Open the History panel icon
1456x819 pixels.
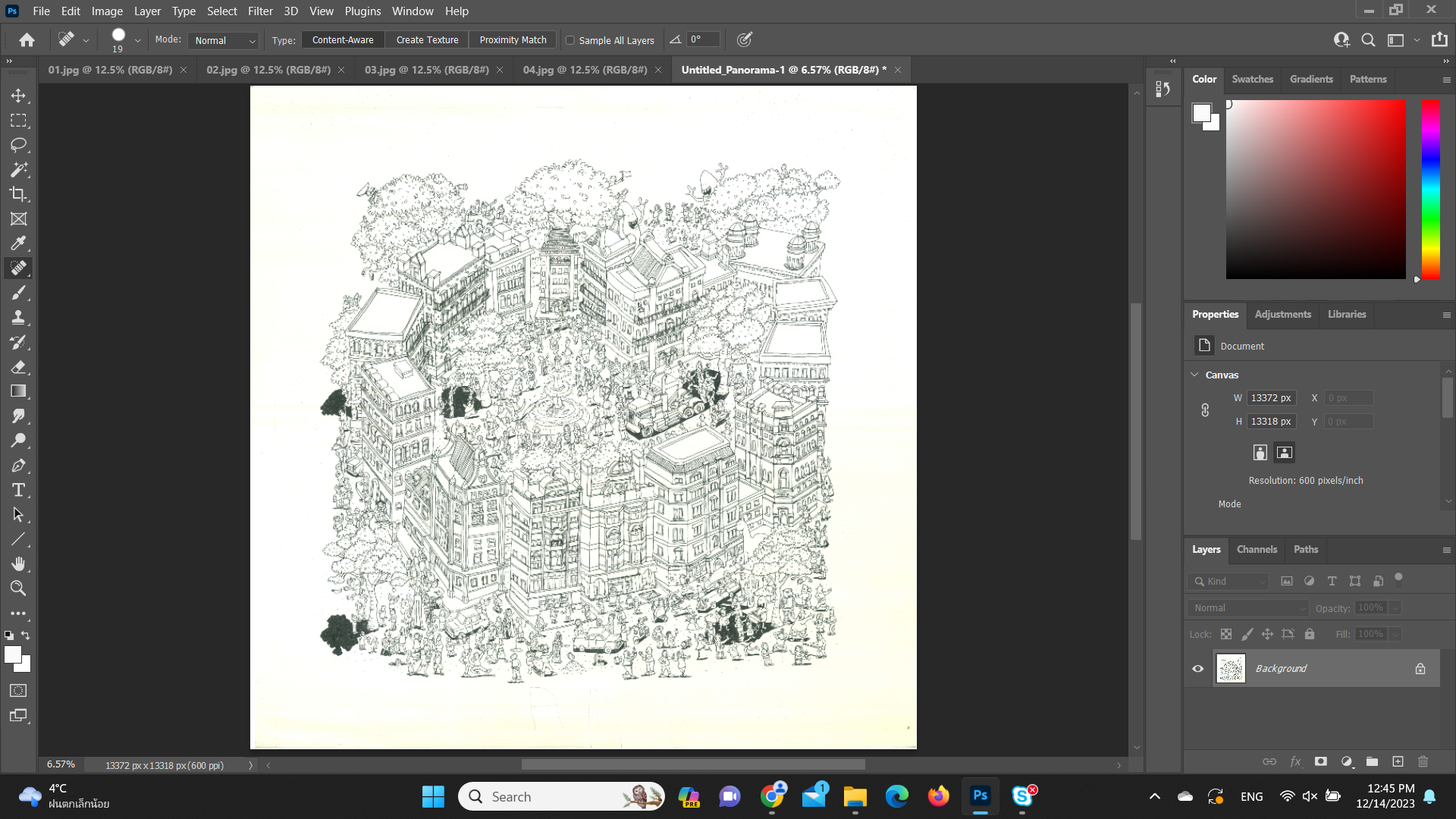[1163, 89]
